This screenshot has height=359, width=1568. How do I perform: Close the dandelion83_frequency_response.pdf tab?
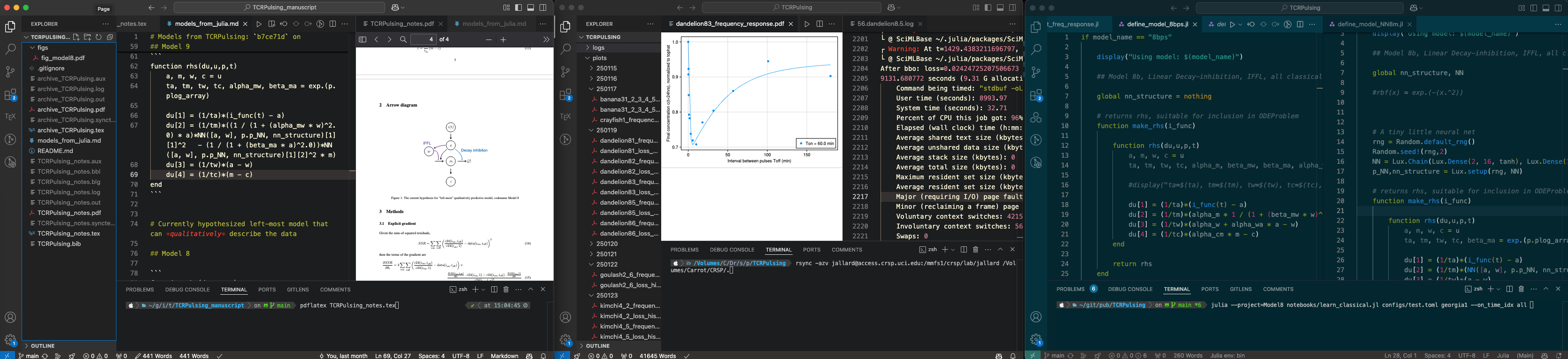[791, 24]
